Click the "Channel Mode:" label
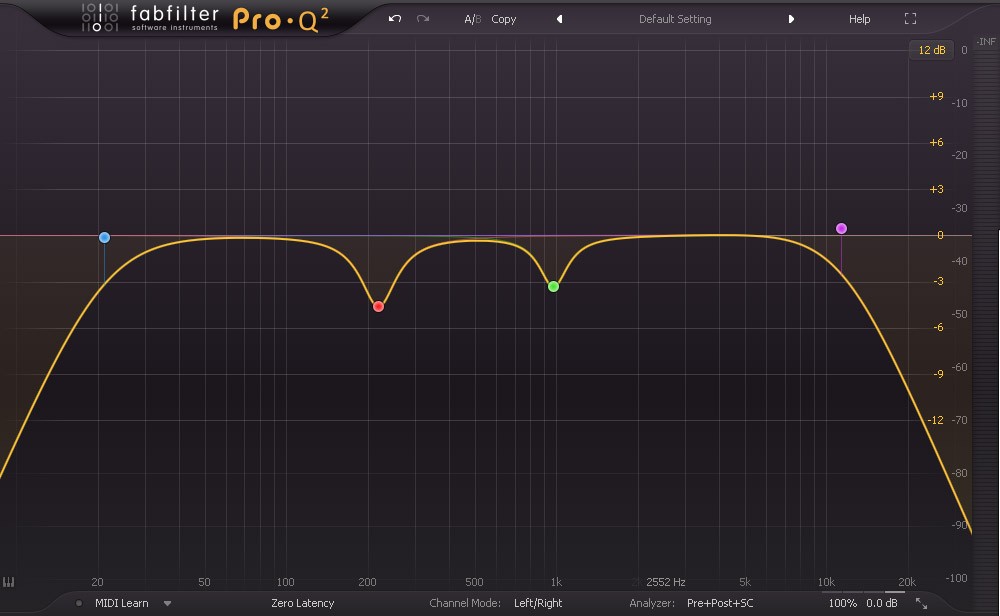The height and width of the screenshot is (616, 1000). 465,603
